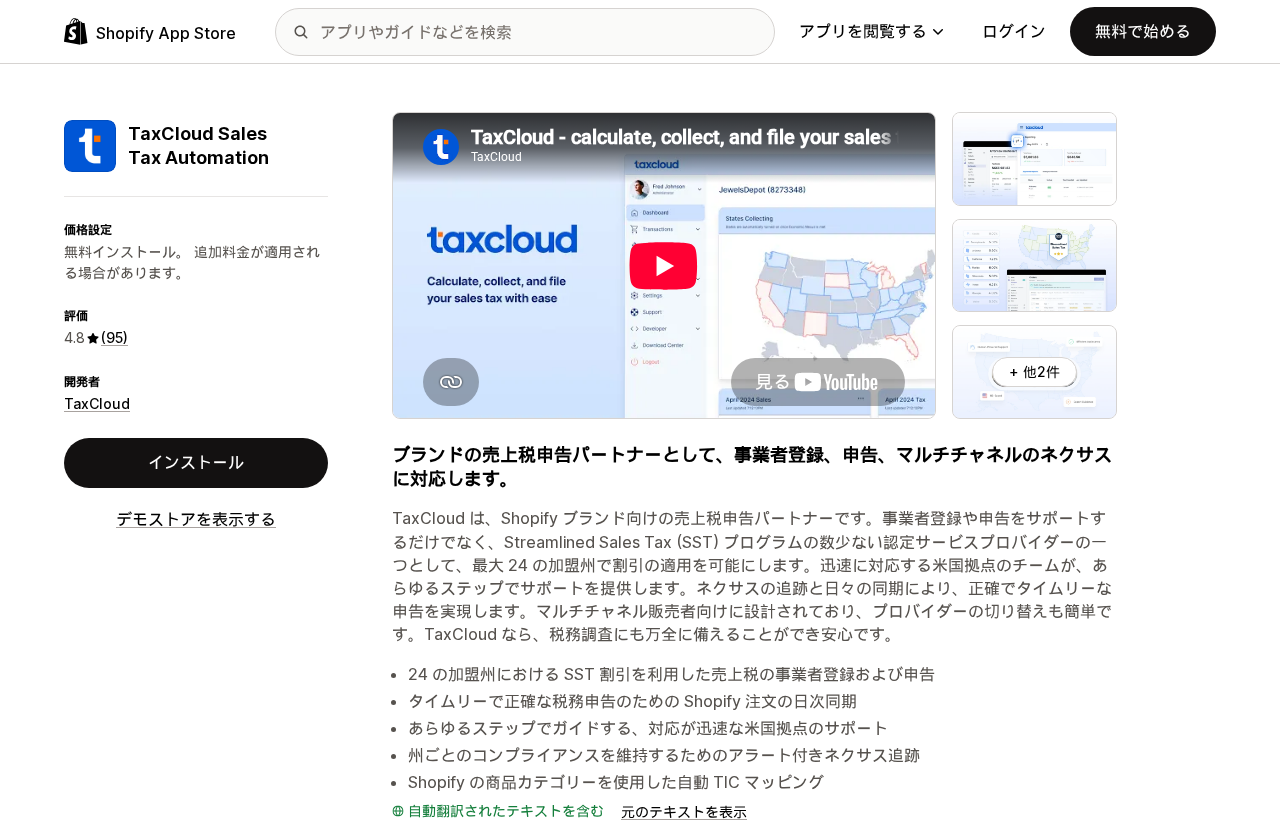Click the 無料で始める button
1280x820 pixels.
click(1143, 32)
